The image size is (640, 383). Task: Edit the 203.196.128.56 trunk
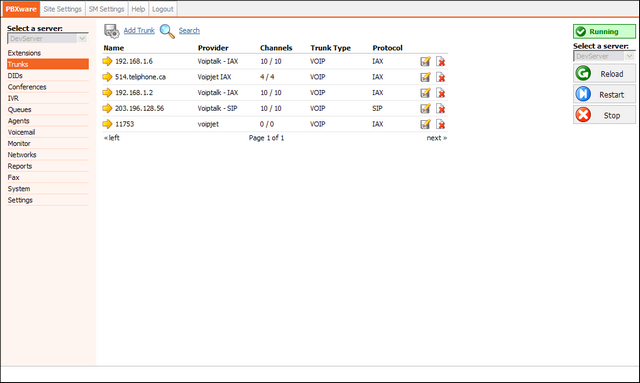[x=425, y=108]
